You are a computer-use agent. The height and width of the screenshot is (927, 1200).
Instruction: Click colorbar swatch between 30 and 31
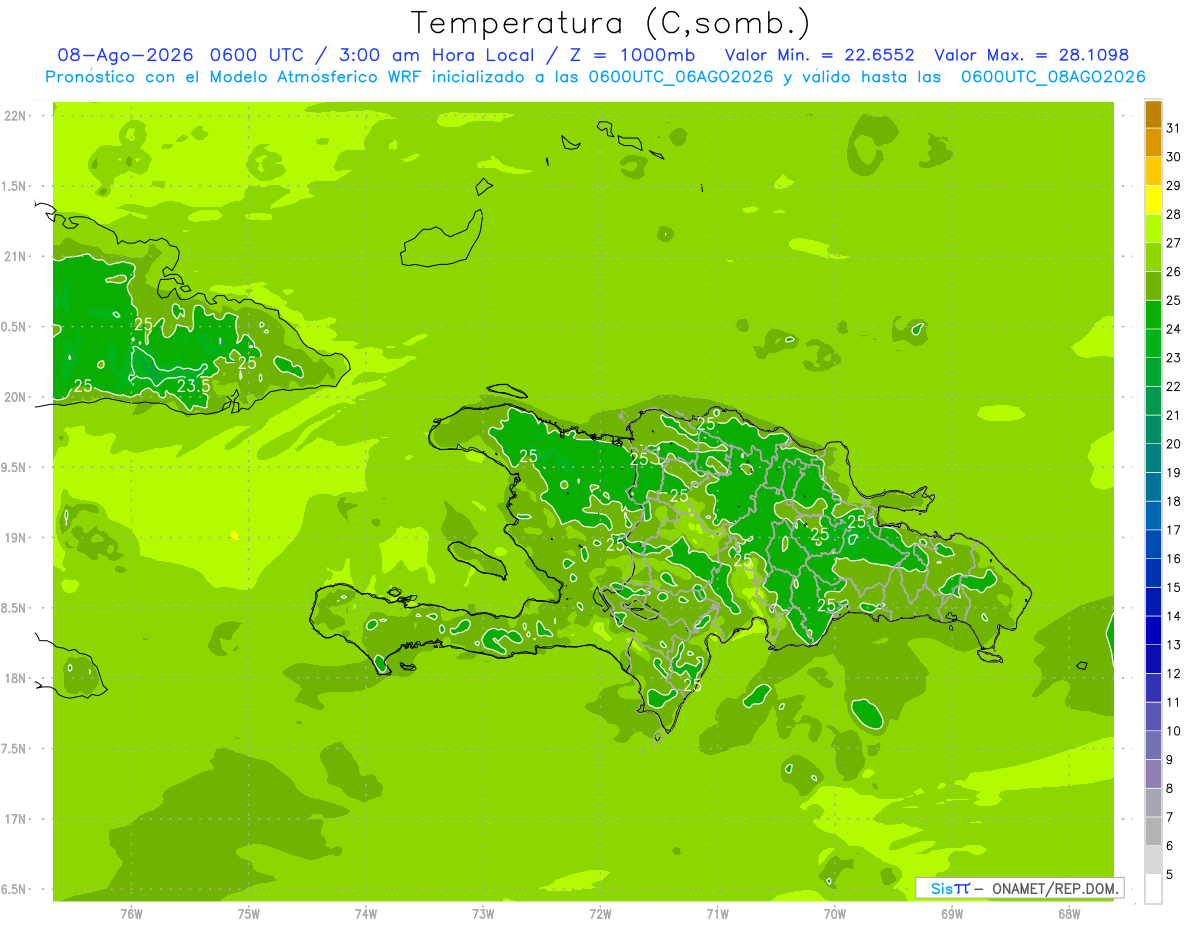pos(1153,142)
